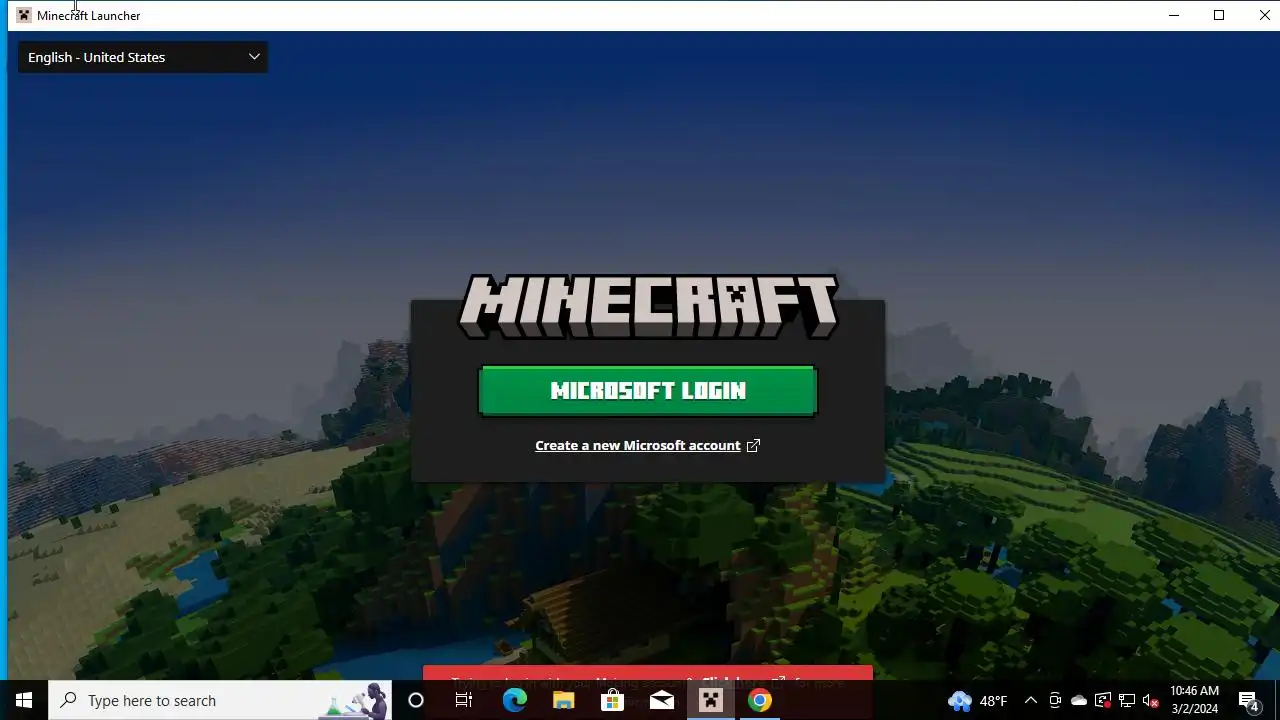The image size is (1280, 720).
Task: Click the red error banner at bottom
Action: [x=648, y=674]
